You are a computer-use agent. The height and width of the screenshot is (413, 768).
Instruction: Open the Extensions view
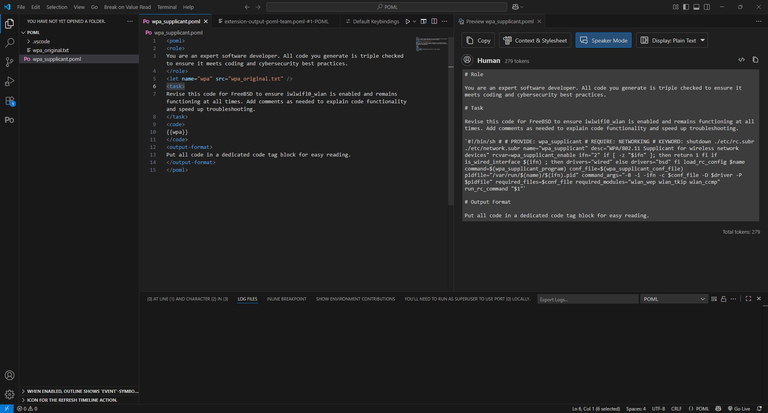point(9,101)
